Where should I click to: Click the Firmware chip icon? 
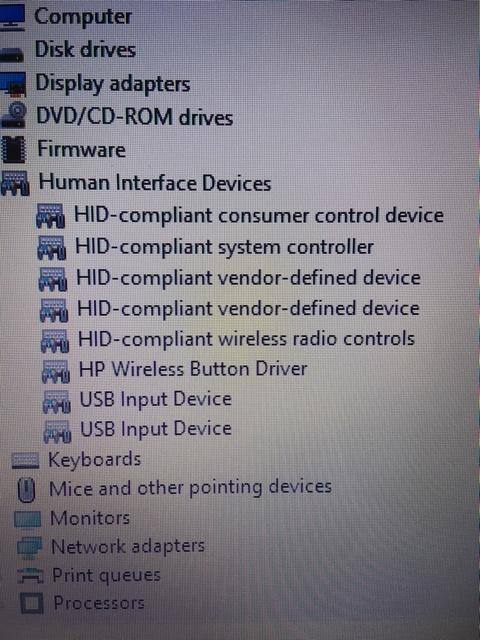pos(13,149)
